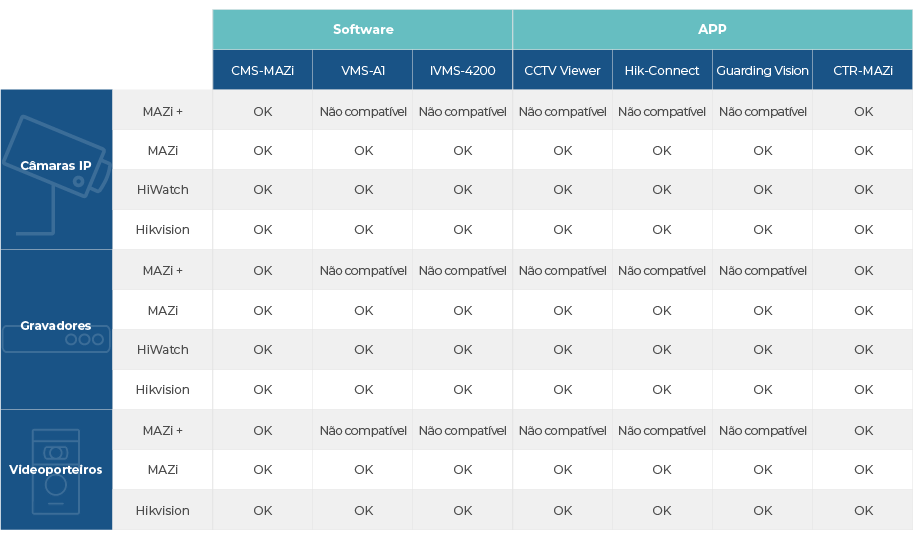
Task: Click the IVMS-4200 column header
Action: 462,70
